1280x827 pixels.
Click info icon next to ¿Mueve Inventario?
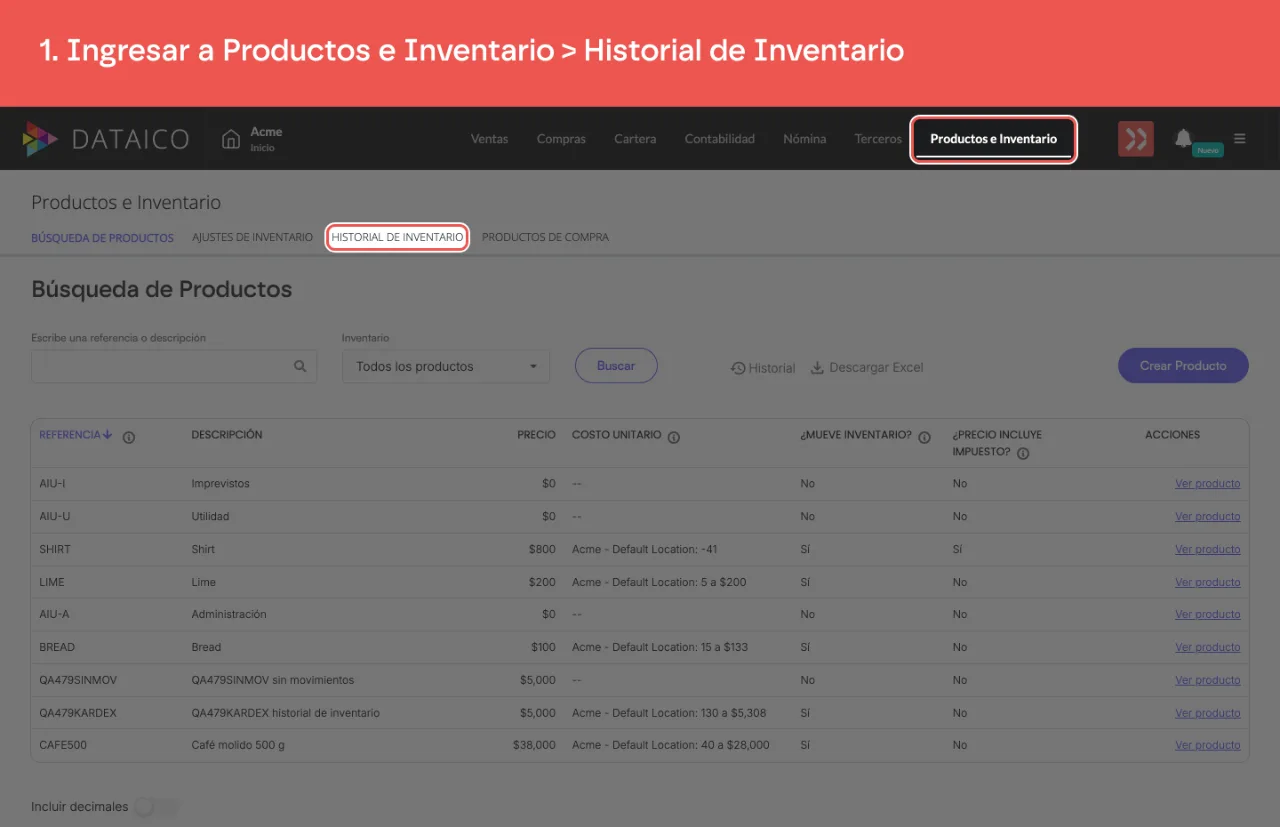pyautogui.click(x=924, y=437)
